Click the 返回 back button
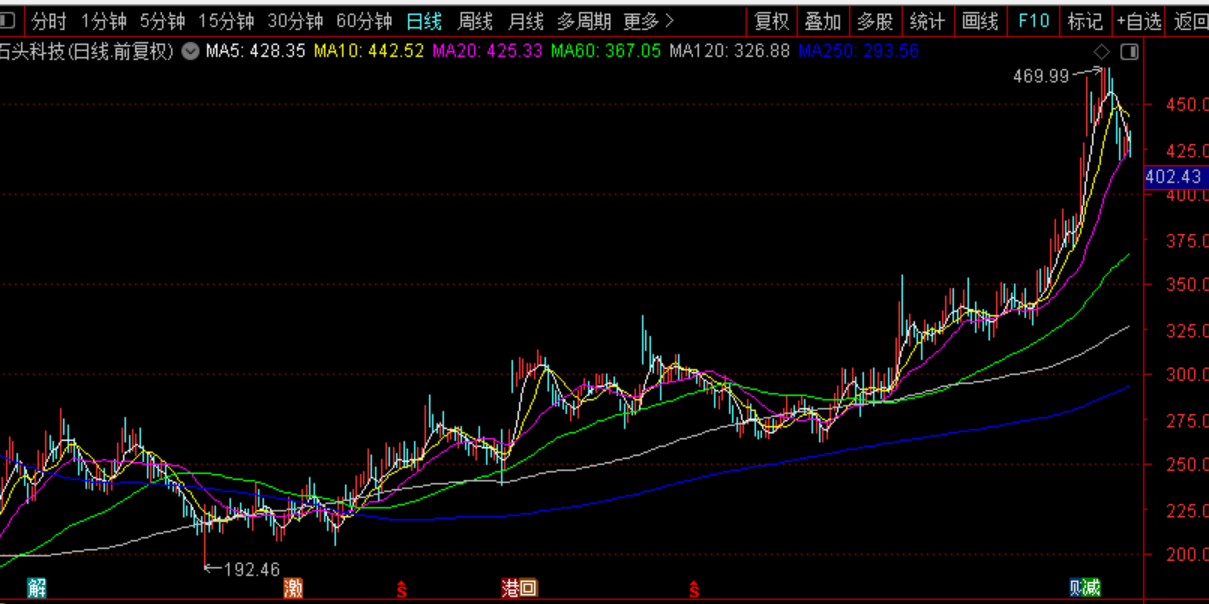Image resolution: width=1209 pixels, height=604 pixels. coord(1190,21)
